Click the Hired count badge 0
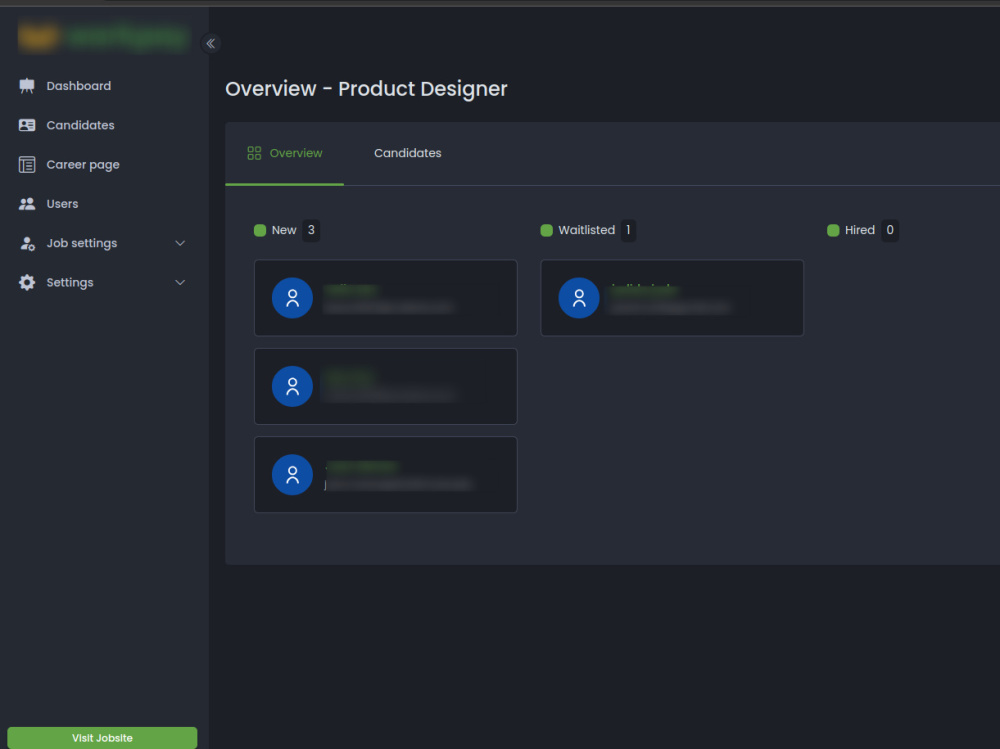Image resolution: width=1000 pixels, height=749 pixels. [x=890, y=230]
